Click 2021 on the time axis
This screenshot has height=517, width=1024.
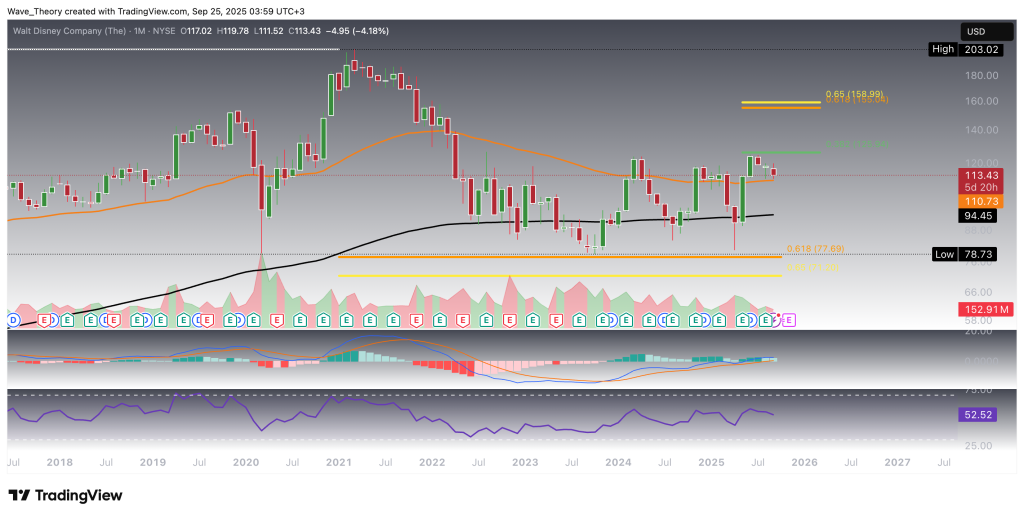(339, 462)
